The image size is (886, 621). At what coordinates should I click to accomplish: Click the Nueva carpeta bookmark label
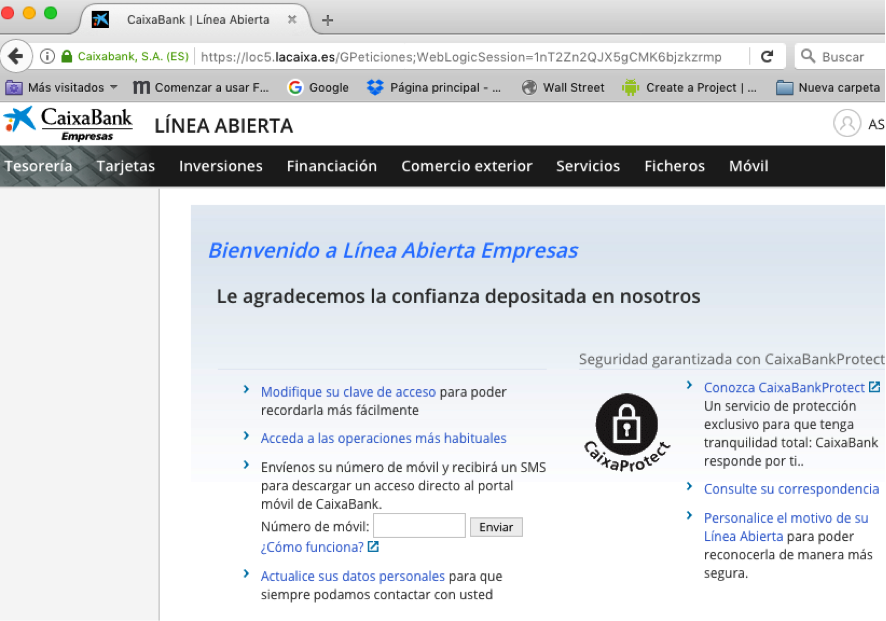click(839, 88)
